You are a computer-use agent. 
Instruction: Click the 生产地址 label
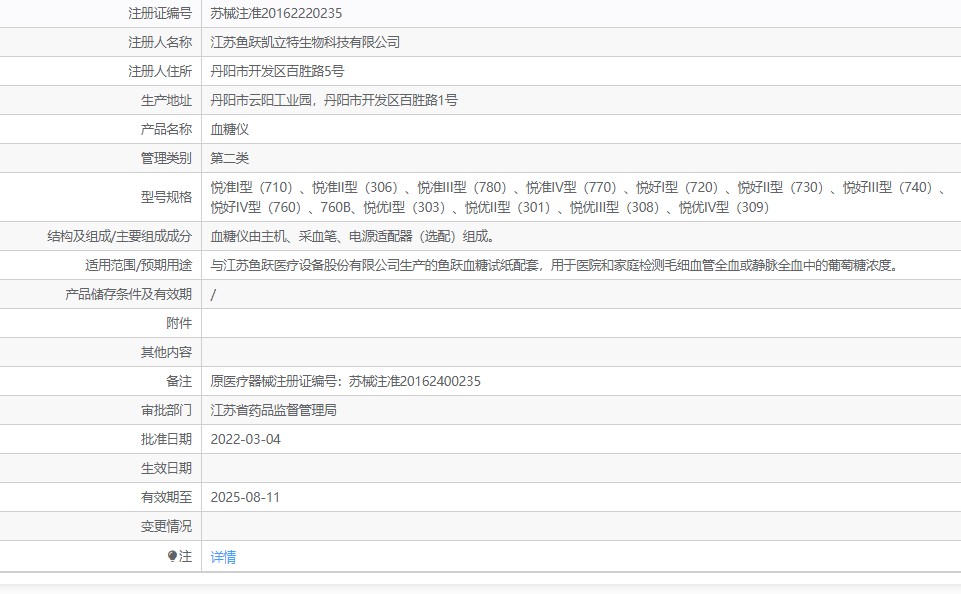166,100
